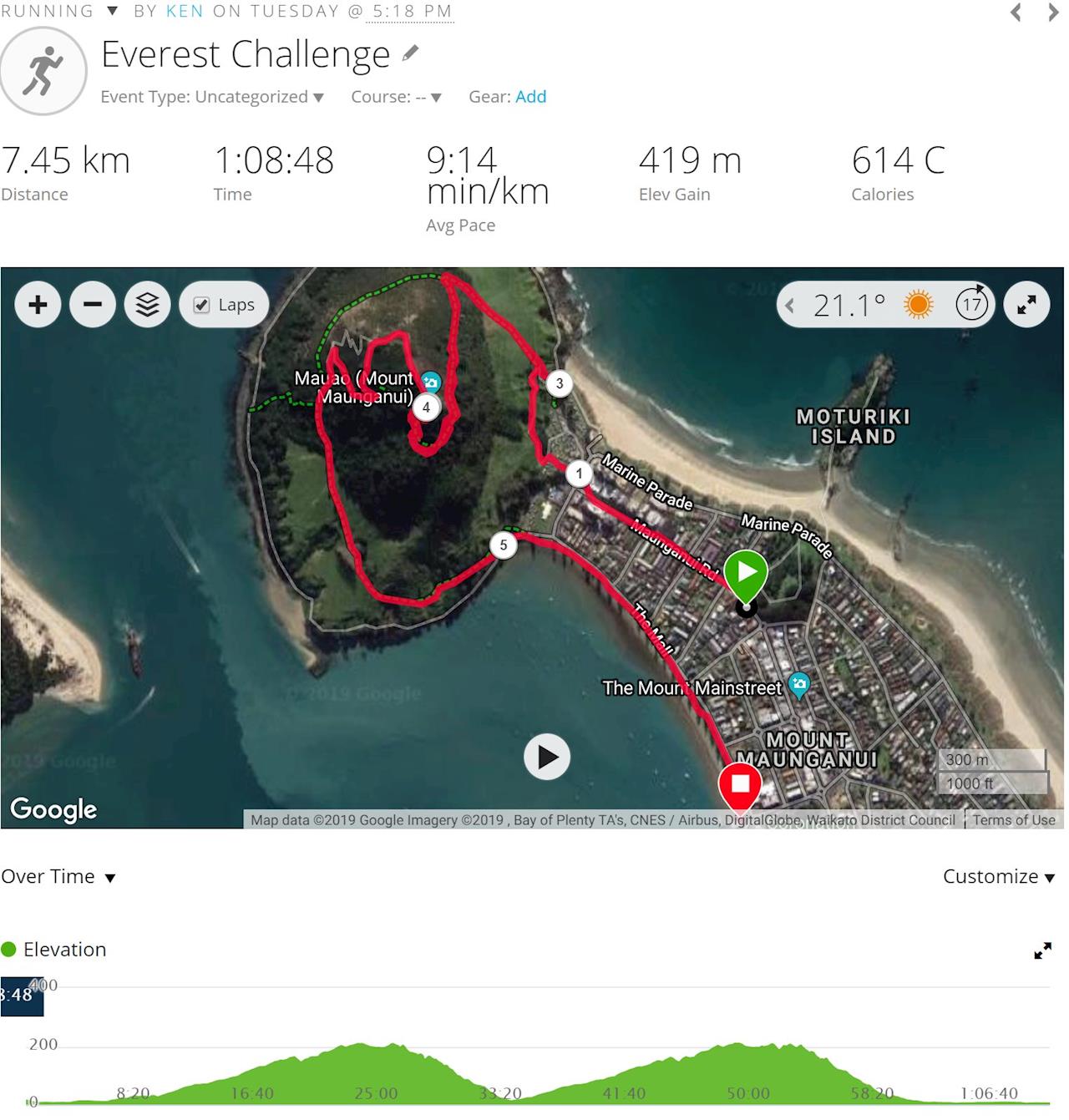Viewport: 1069px width, 1120px height.
Task: Open the Over Time menu
Action: click(x=58, y=877)
